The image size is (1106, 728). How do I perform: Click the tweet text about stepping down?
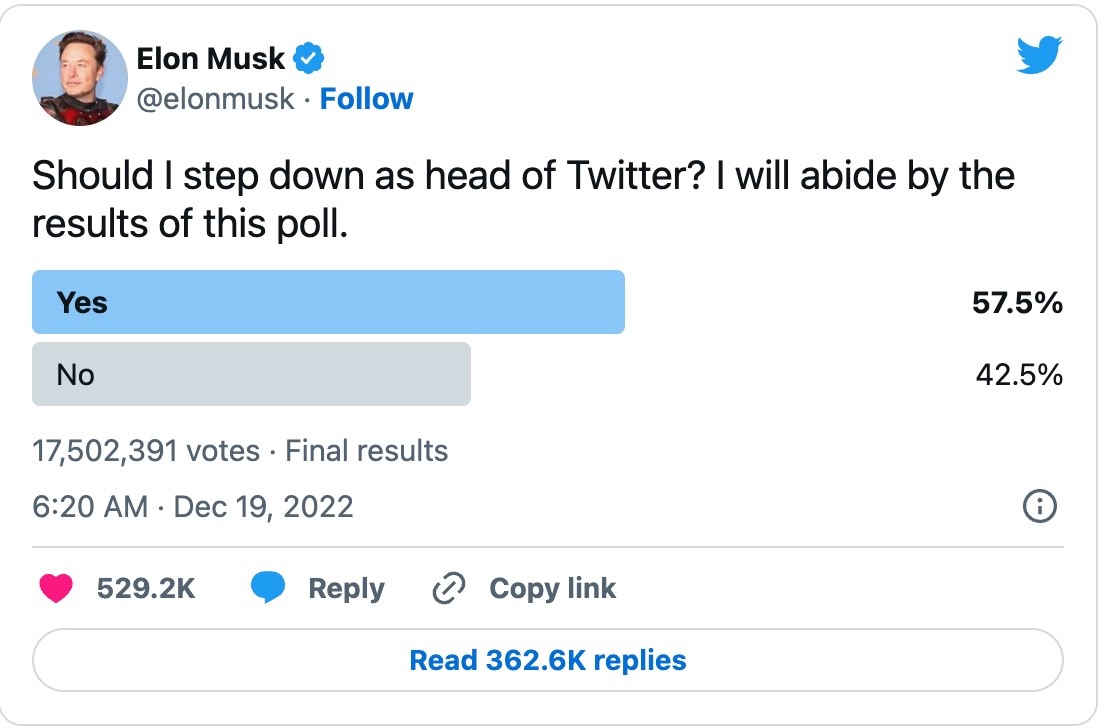(523, 200)
